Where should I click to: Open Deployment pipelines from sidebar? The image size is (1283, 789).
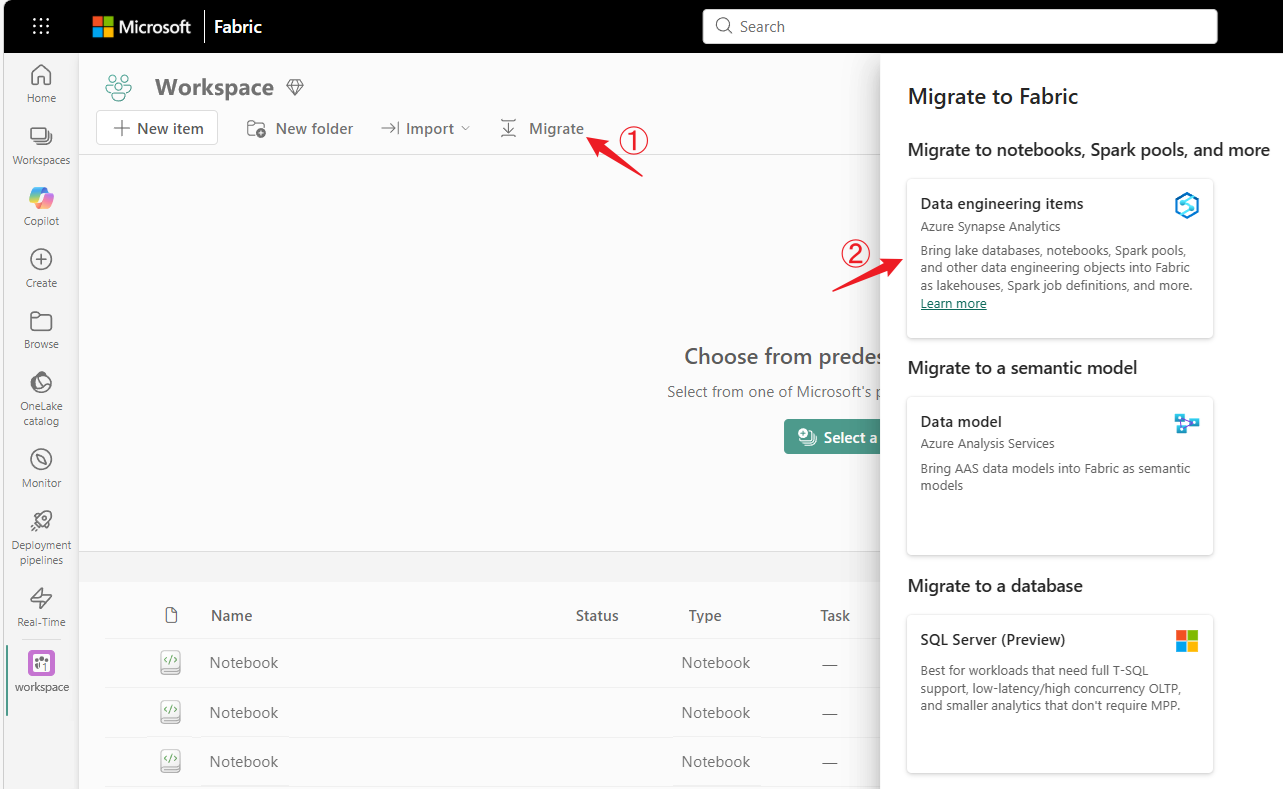tap(41, 538)
